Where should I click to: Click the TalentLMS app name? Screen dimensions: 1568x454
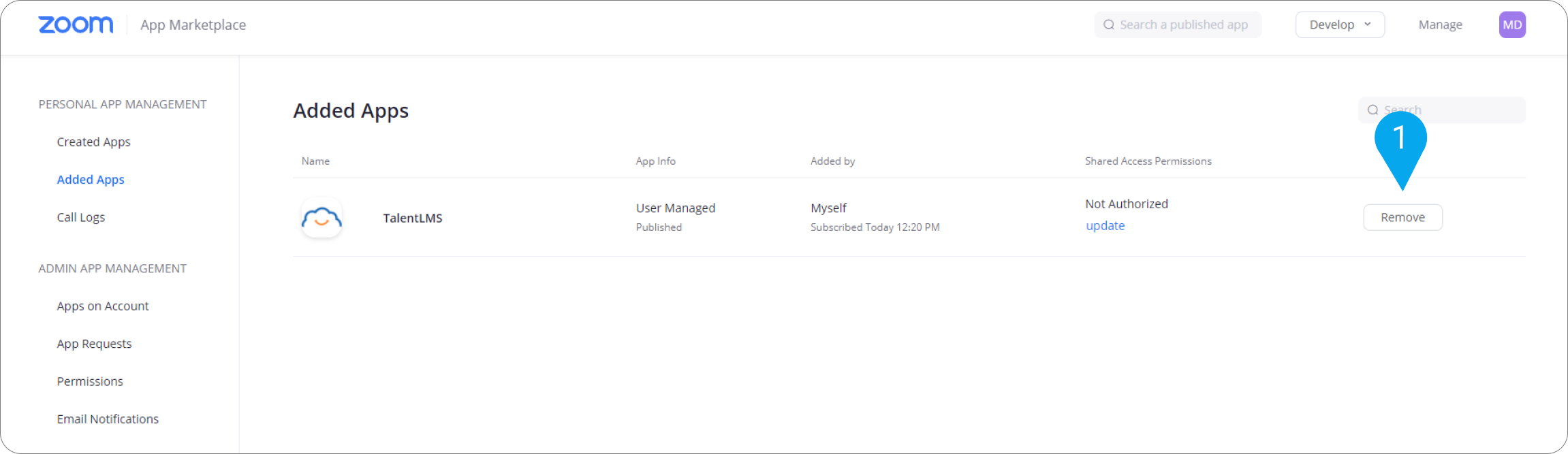(413, 218)
